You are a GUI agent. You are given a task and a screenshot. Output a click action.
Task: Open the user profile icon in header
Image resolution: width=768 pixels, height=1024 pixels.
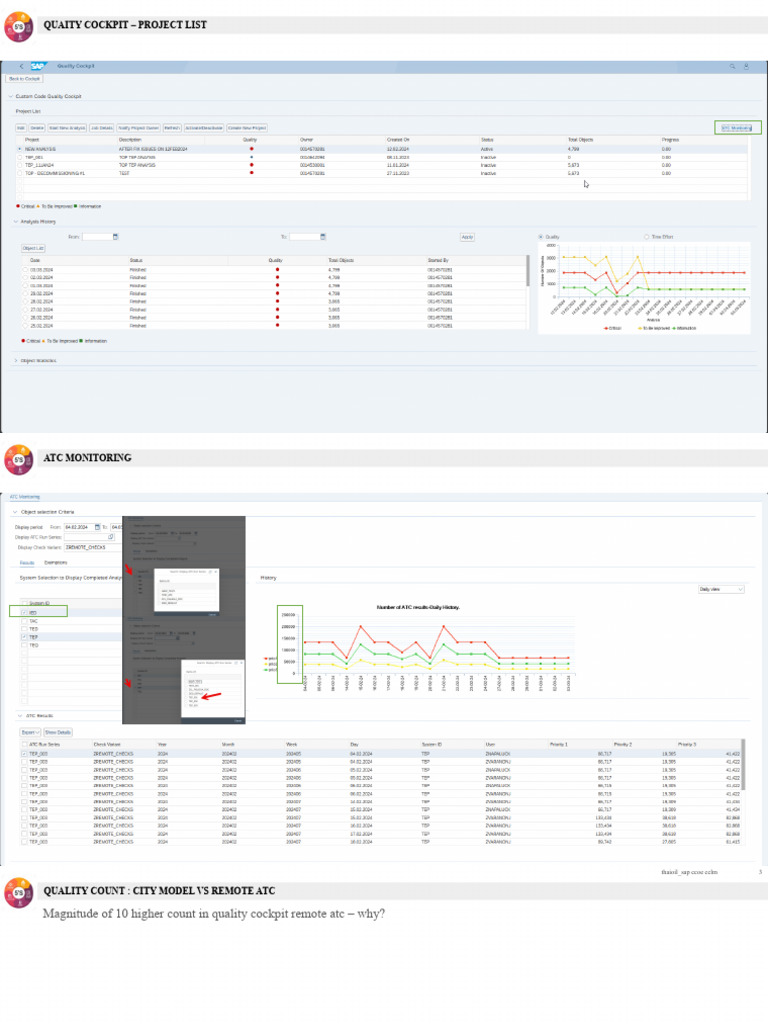pos(748,66)
